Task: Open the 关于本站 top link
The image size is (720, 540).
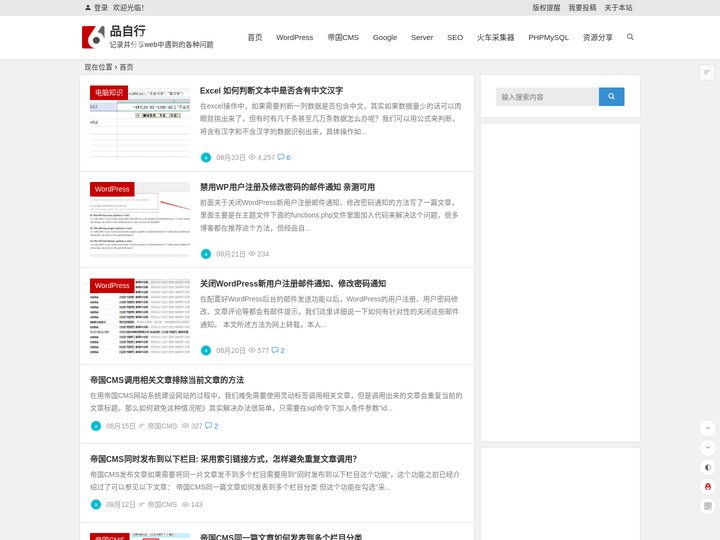Action: click(x=618, y=7)
